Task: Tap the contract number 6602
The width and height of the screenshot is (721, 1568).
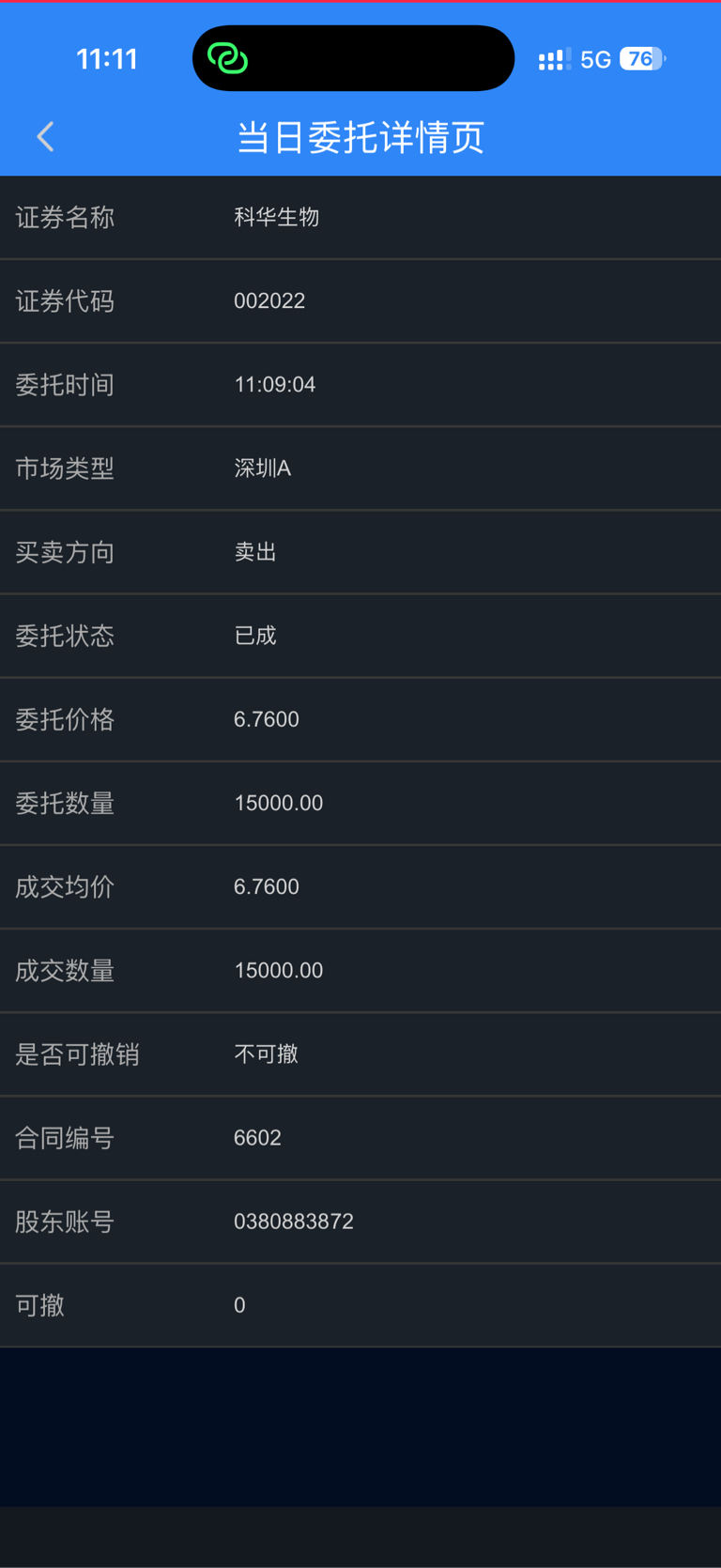Action: (x=257, y=1137)
